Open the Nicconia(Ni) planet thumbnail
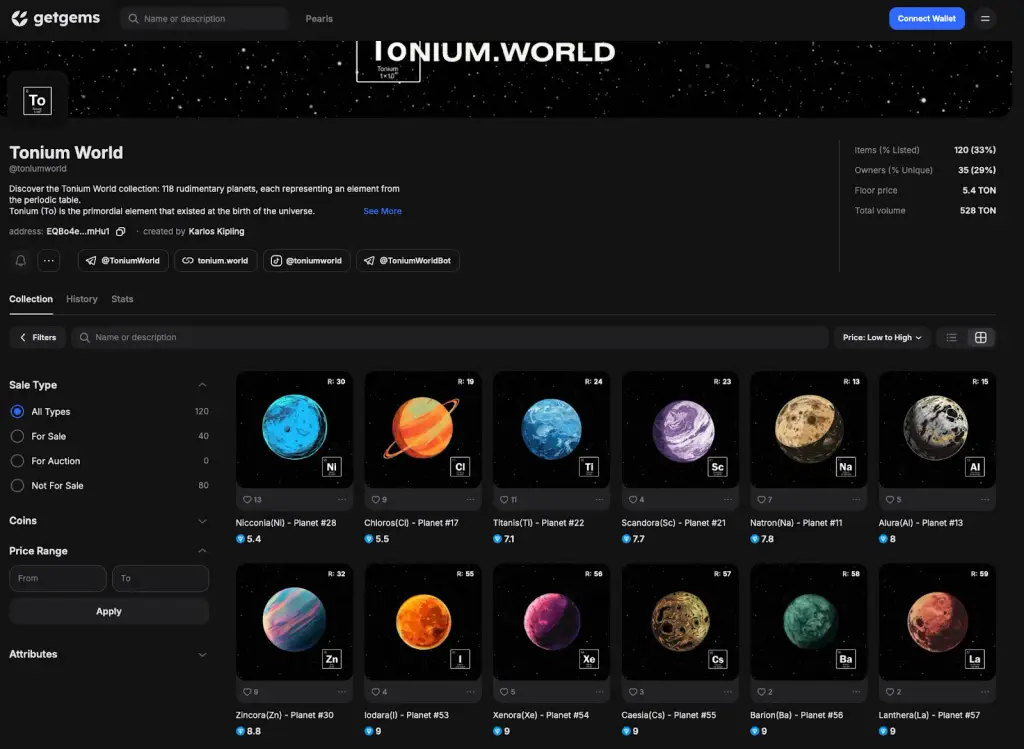 tap(295, 429)
